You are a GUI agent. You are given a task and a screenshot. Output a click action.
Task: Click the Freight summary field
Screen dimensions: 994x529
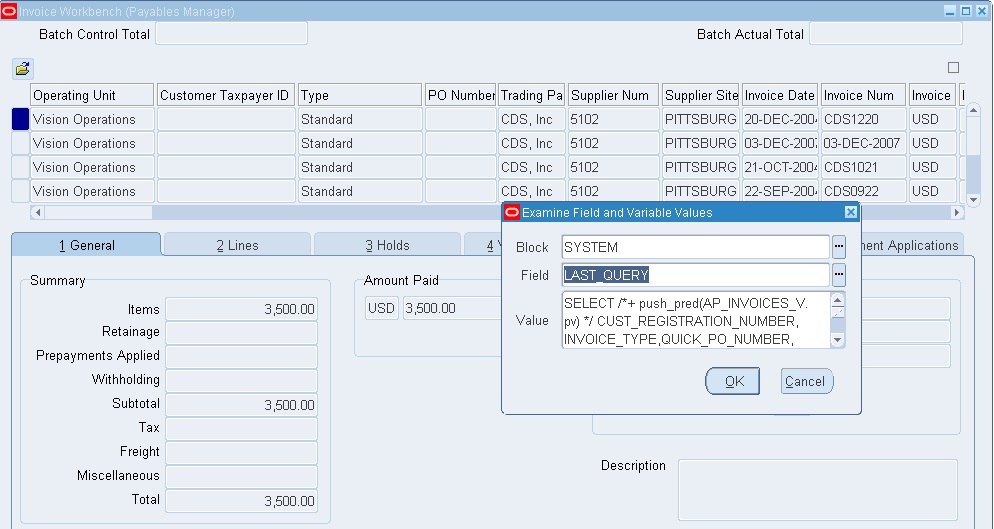[241, 453]
